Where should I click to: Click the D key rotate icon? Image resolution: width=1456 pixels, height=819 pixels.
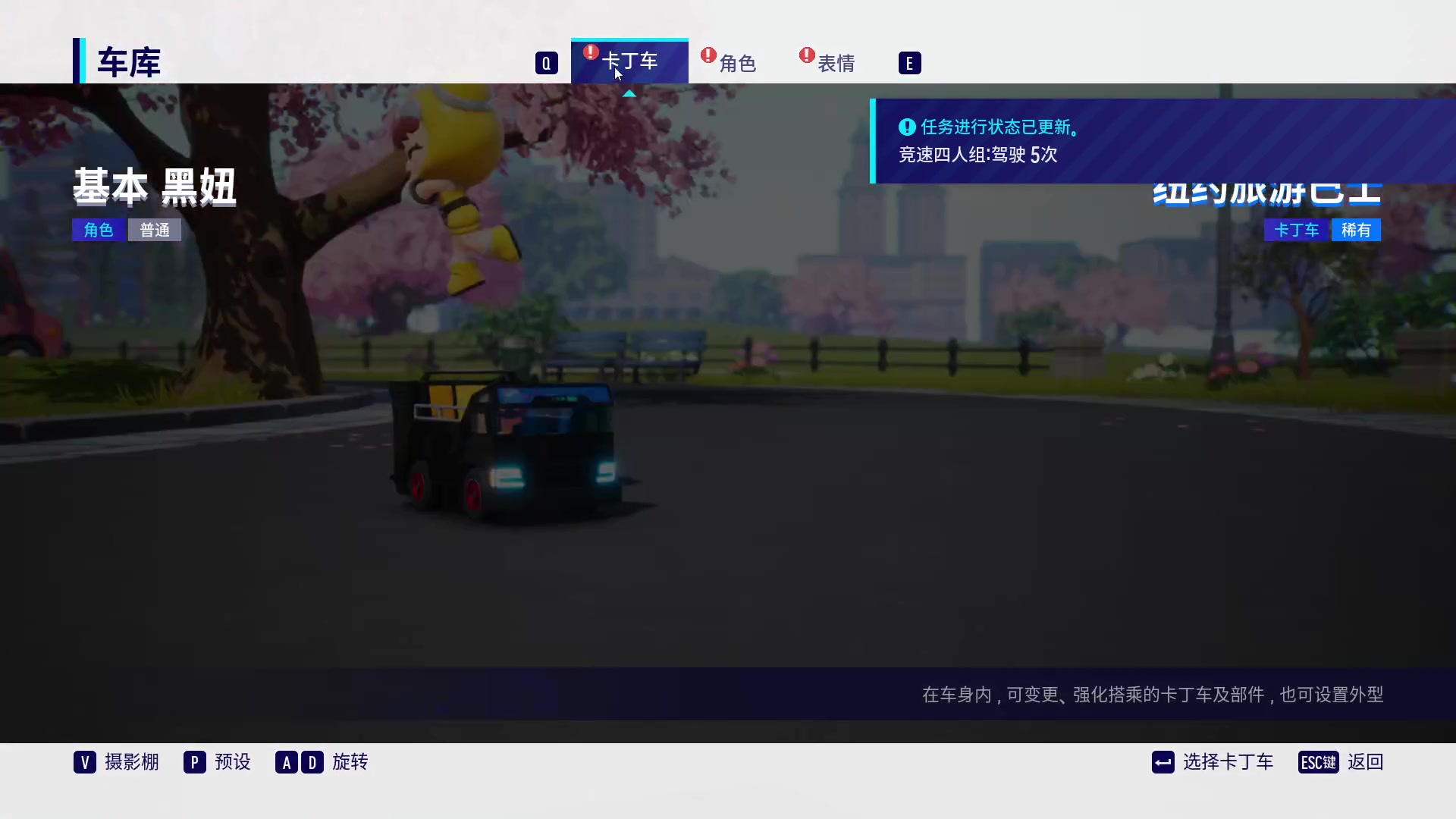coord(312,762)
